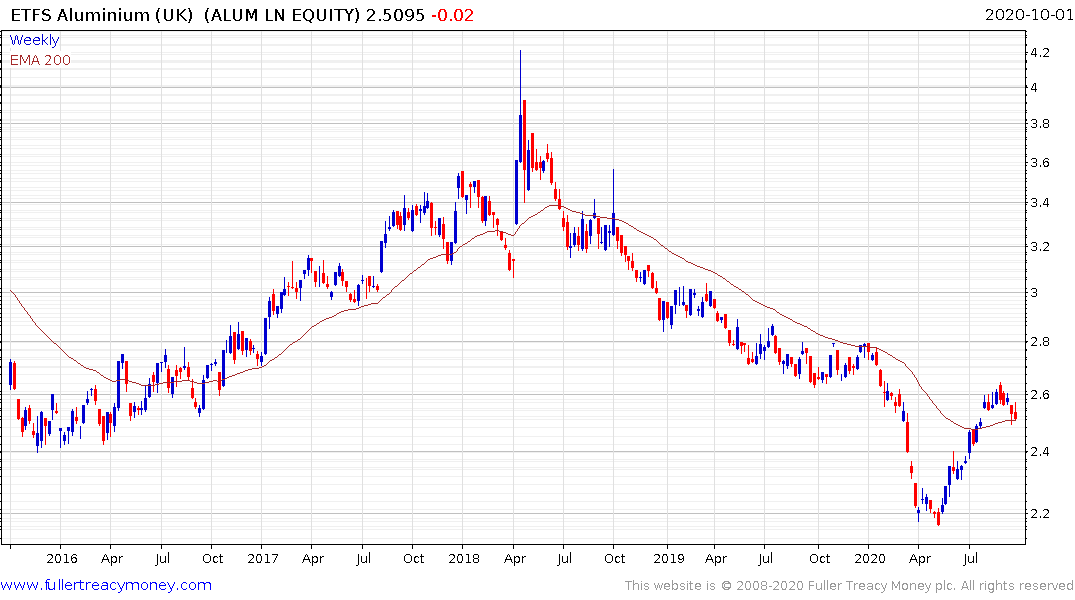Click the last Jul label after 2020
Image resolution: width=1075 pixels, height=600 pixels.
970,558
